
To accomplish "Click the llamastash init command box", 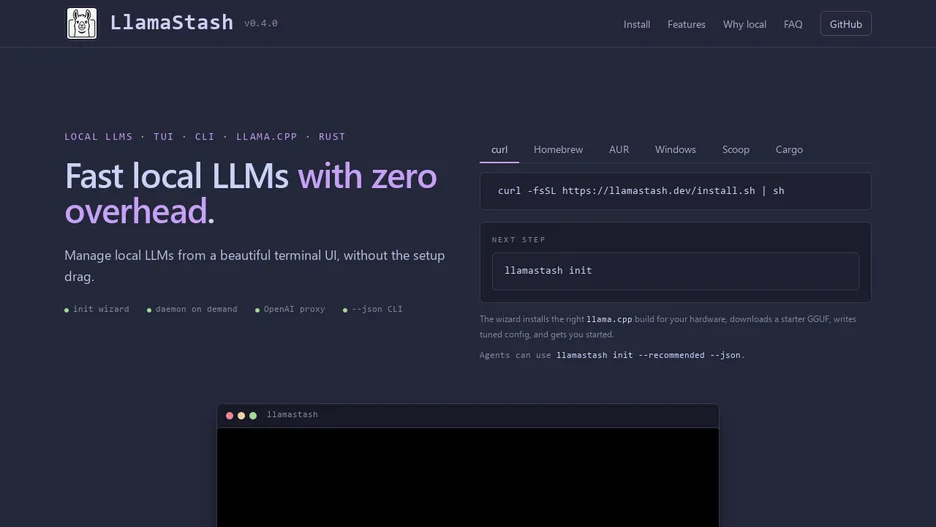I will tap(675, 271).
